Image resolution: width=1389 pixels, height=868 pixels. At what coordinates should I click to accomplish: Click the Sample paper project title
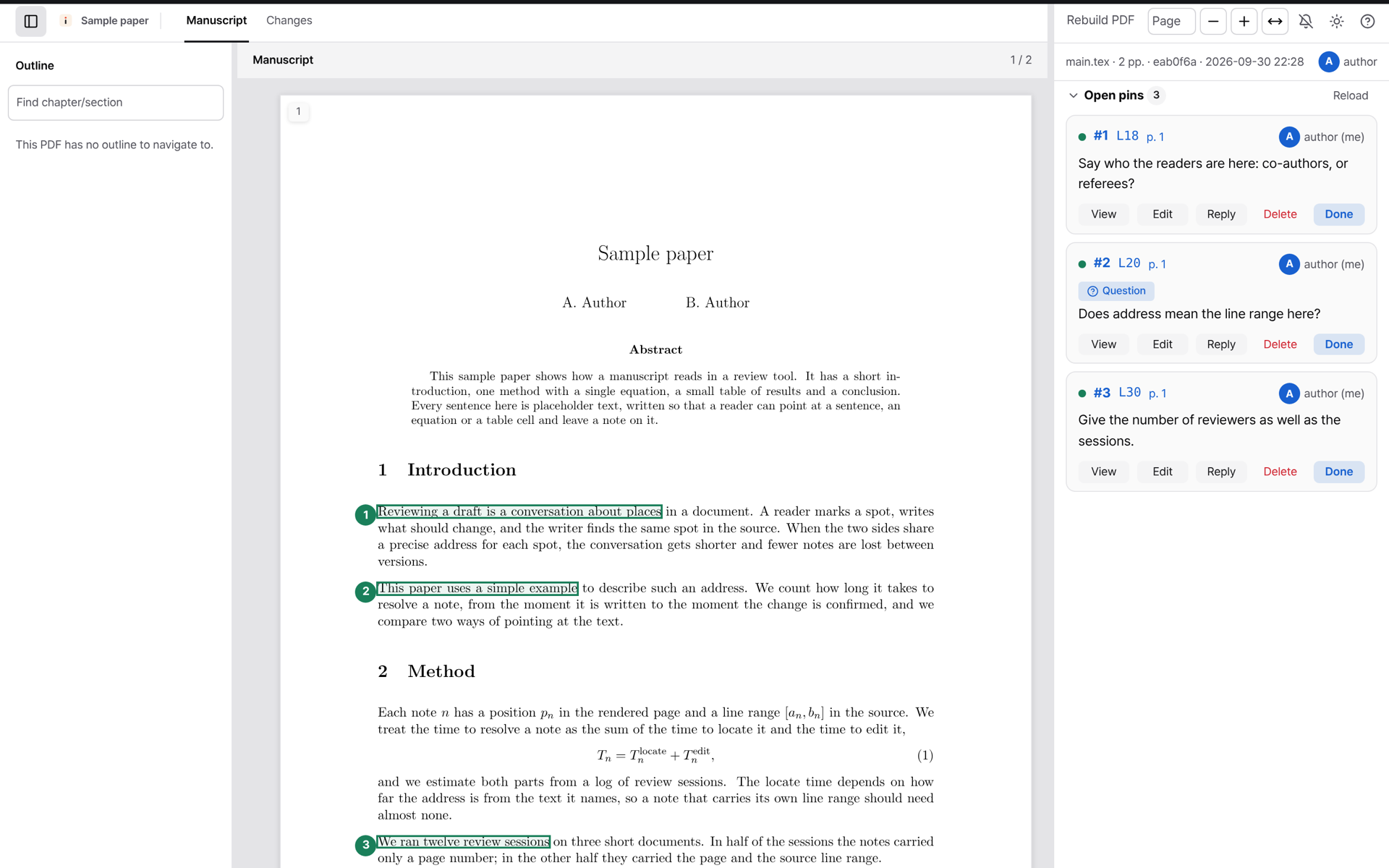(x=114, y=21)
